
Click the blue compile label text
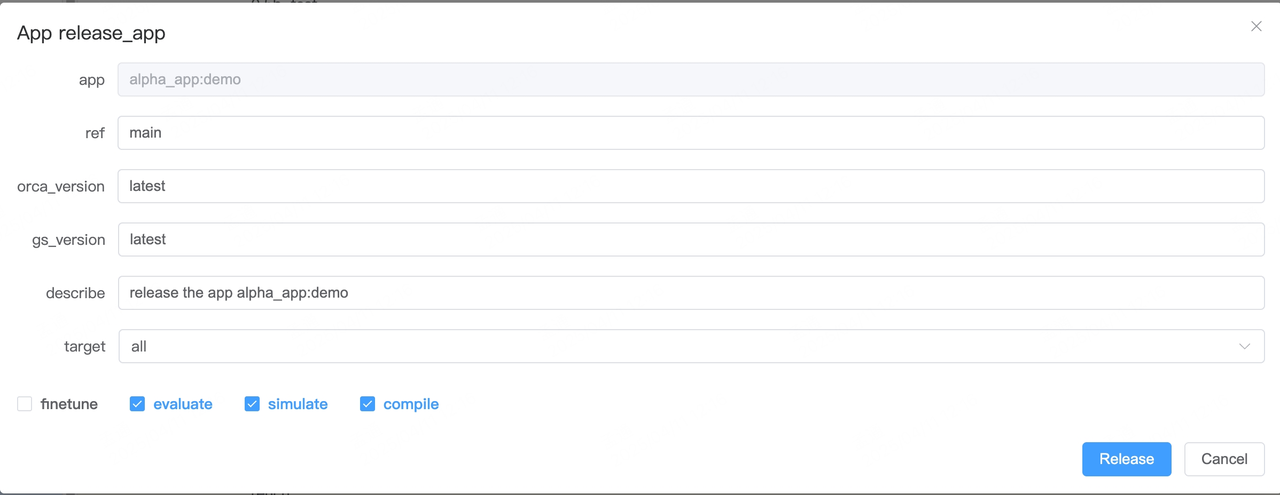click(x=410, y=404)
